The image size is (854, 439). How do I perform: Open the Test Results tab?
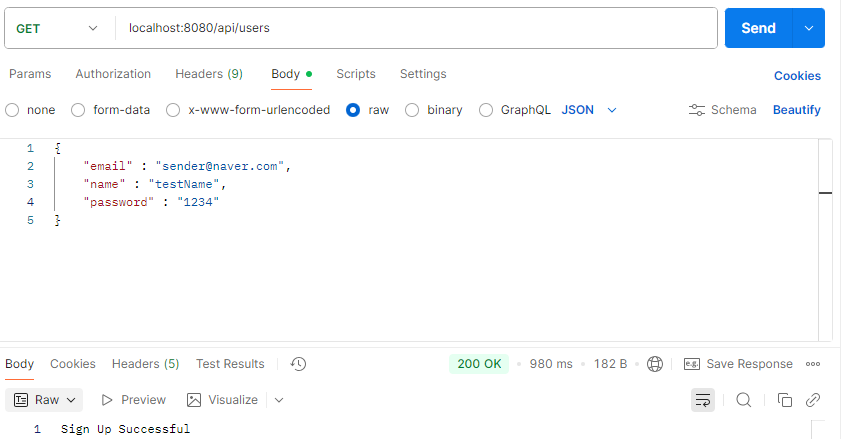pos(230,364)
